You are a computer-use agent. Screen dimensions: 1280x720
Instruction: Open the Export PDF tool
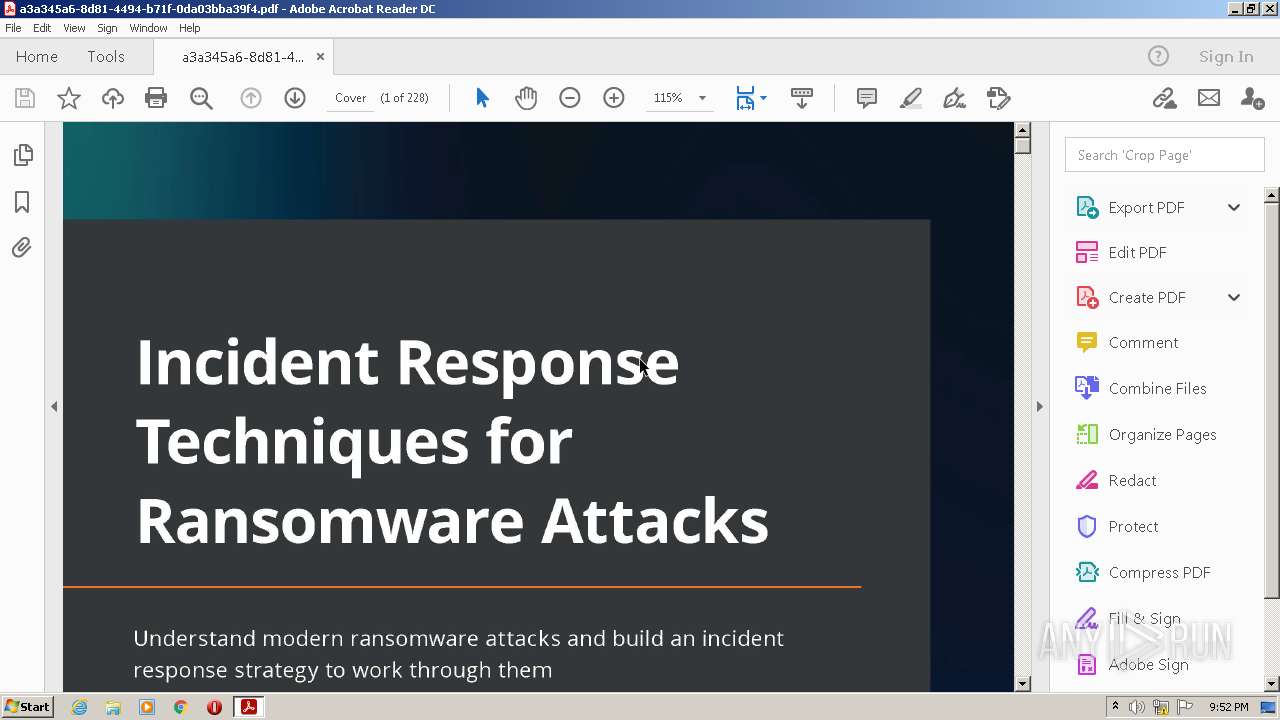[1146, 208]
